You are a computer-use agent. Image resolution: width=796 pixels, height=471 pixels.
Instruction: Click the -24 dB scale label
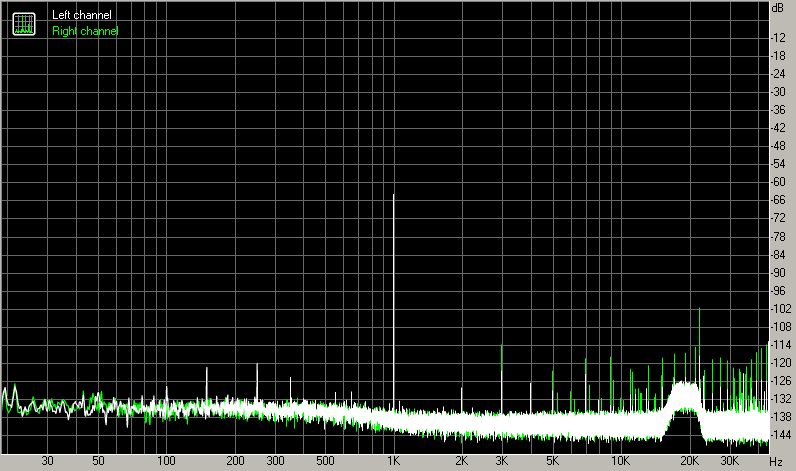(x=778, y=74)
